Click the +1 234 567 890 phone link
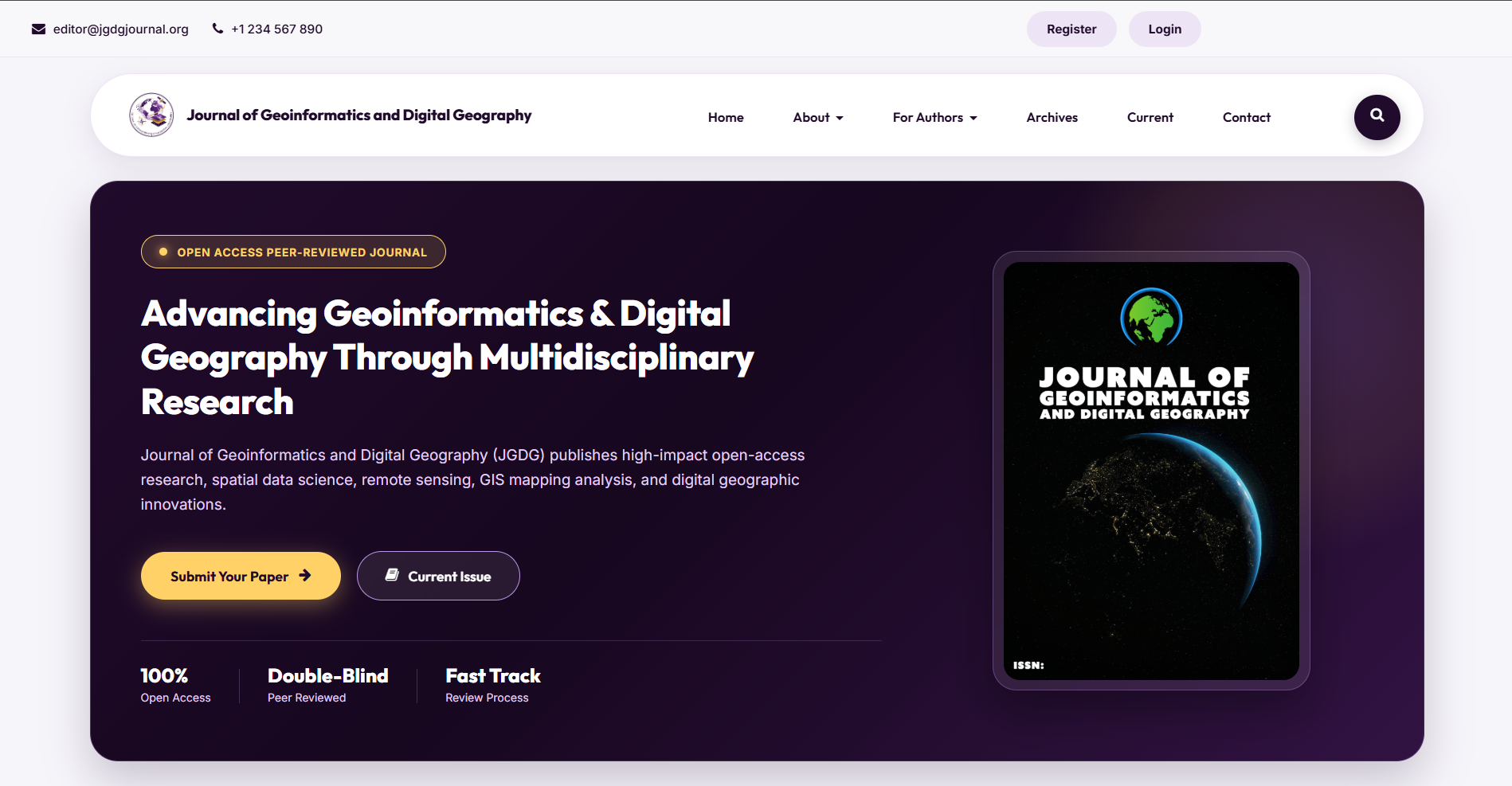 [276, 29]
